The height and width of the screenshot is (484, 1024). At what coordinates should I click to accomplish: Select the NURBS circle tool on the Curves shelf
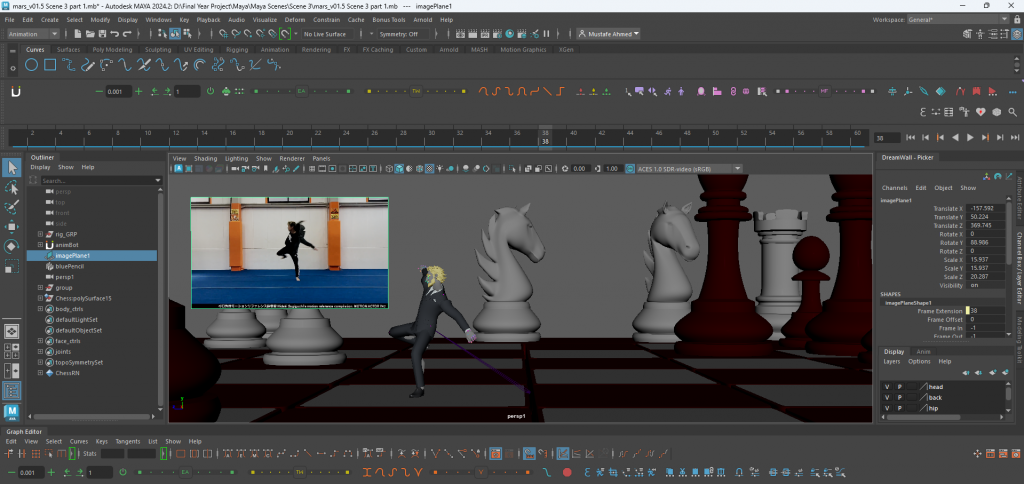pyautogui.click(x=32, y=66)
